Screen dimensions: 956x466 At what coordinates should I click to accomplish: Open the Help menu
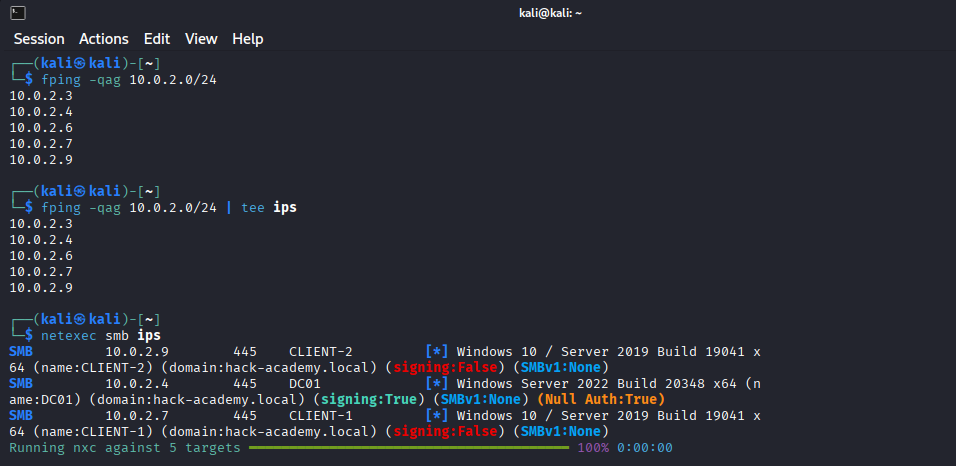(x=247, y=39)
